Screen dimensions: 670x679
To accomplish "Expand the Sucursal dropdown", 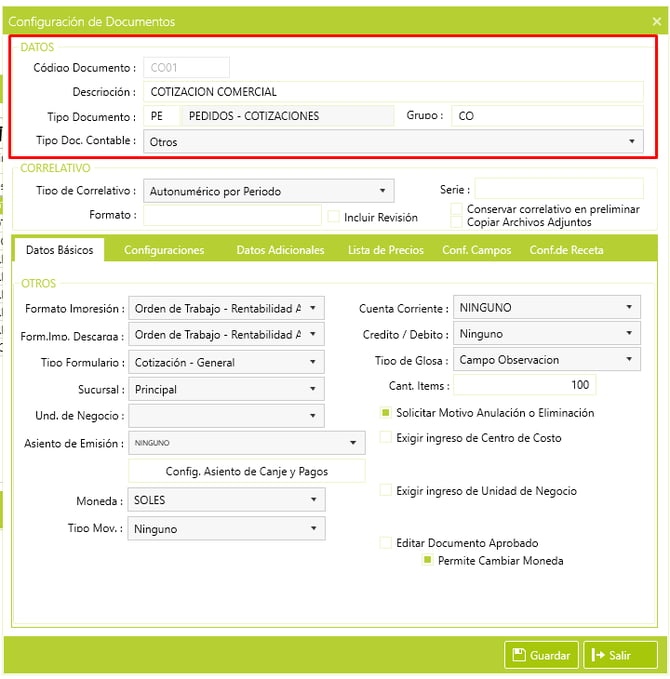I will [x=227, y=389].
